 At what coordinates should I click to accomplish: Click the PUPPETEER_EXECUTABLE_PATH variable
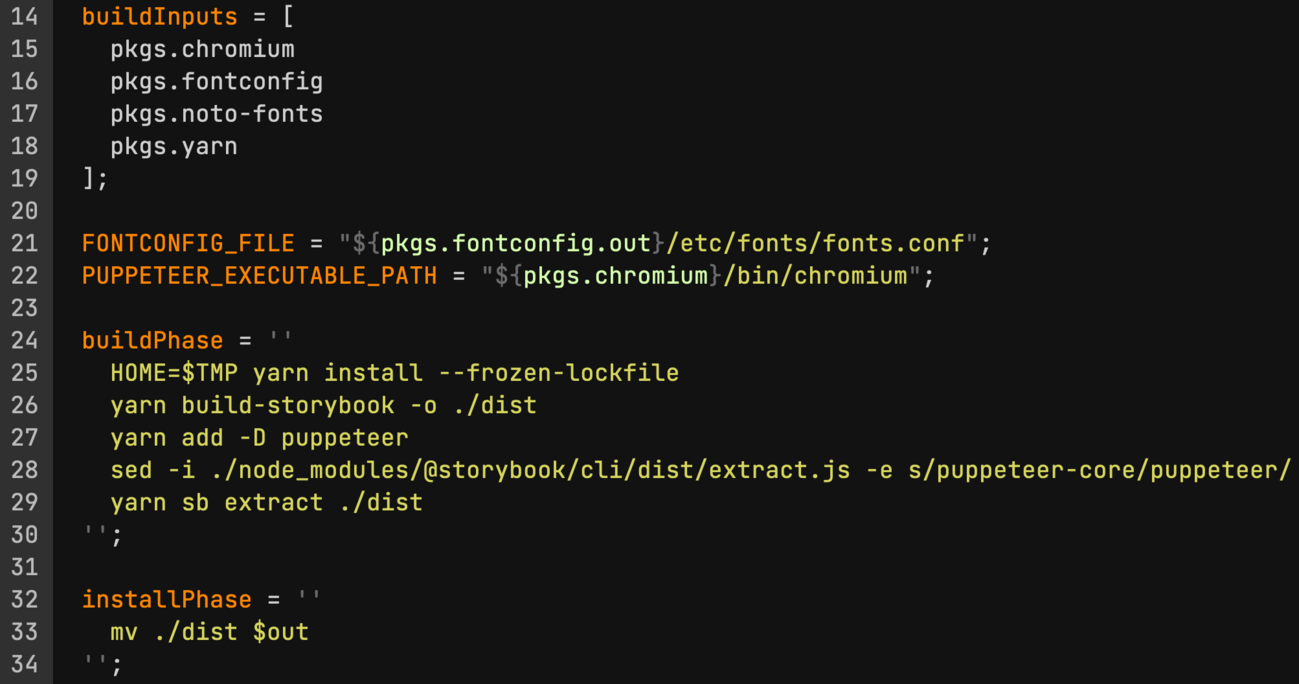click(x=259, y=275)
